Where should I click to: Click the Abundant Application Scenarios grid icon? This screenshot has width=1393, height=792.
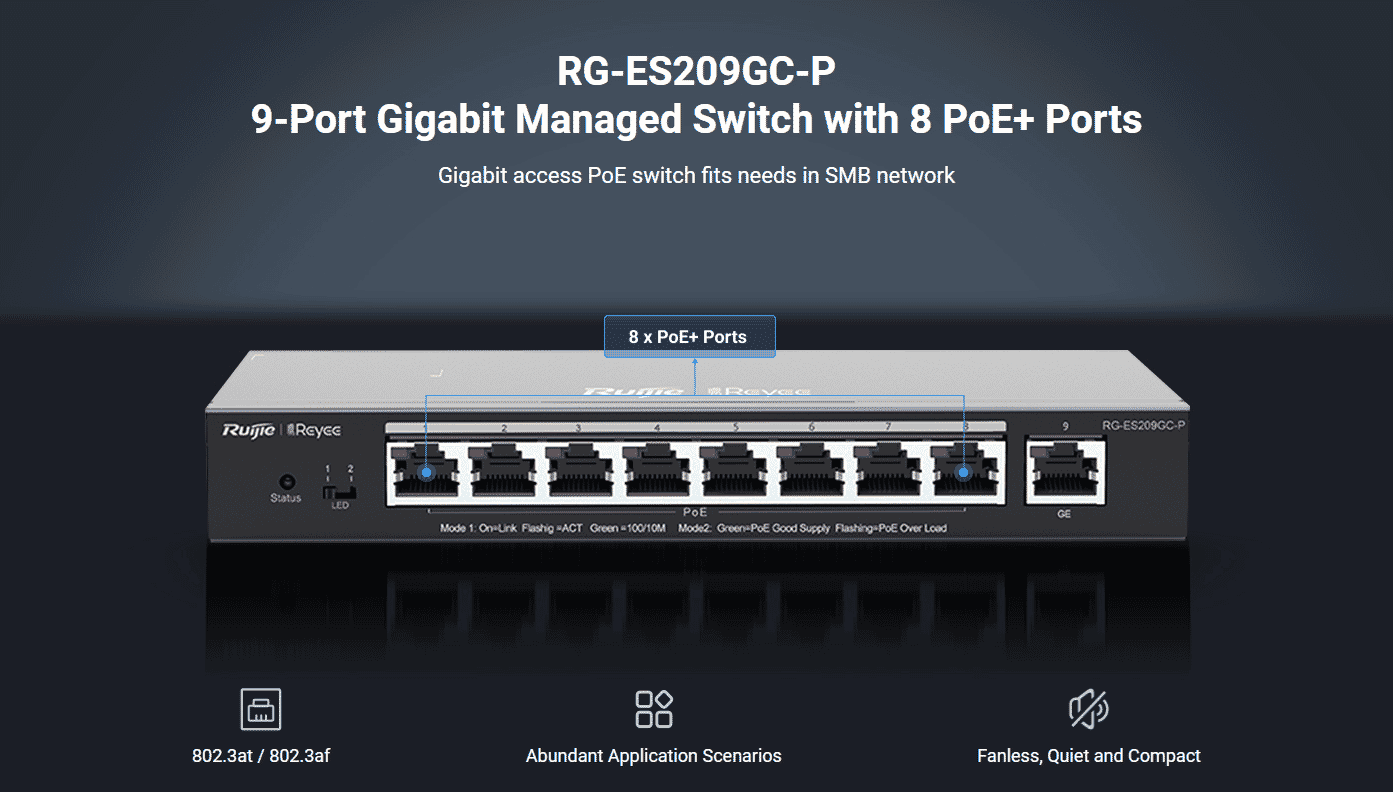(x=654, y=709)
